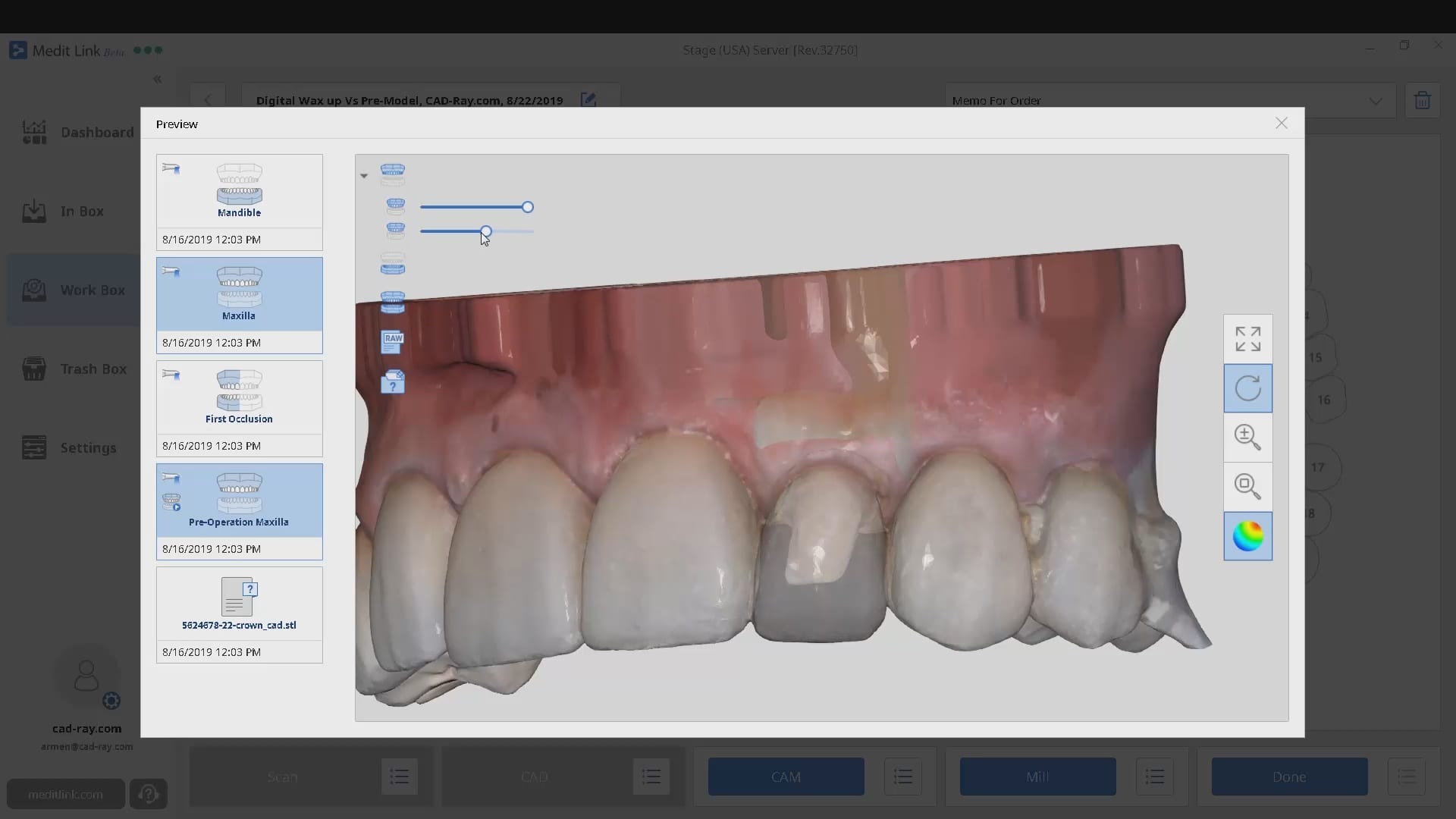Toggle the color texture sphere display
This screenshot has height=819, width=1456.
tap(1247, 536)
